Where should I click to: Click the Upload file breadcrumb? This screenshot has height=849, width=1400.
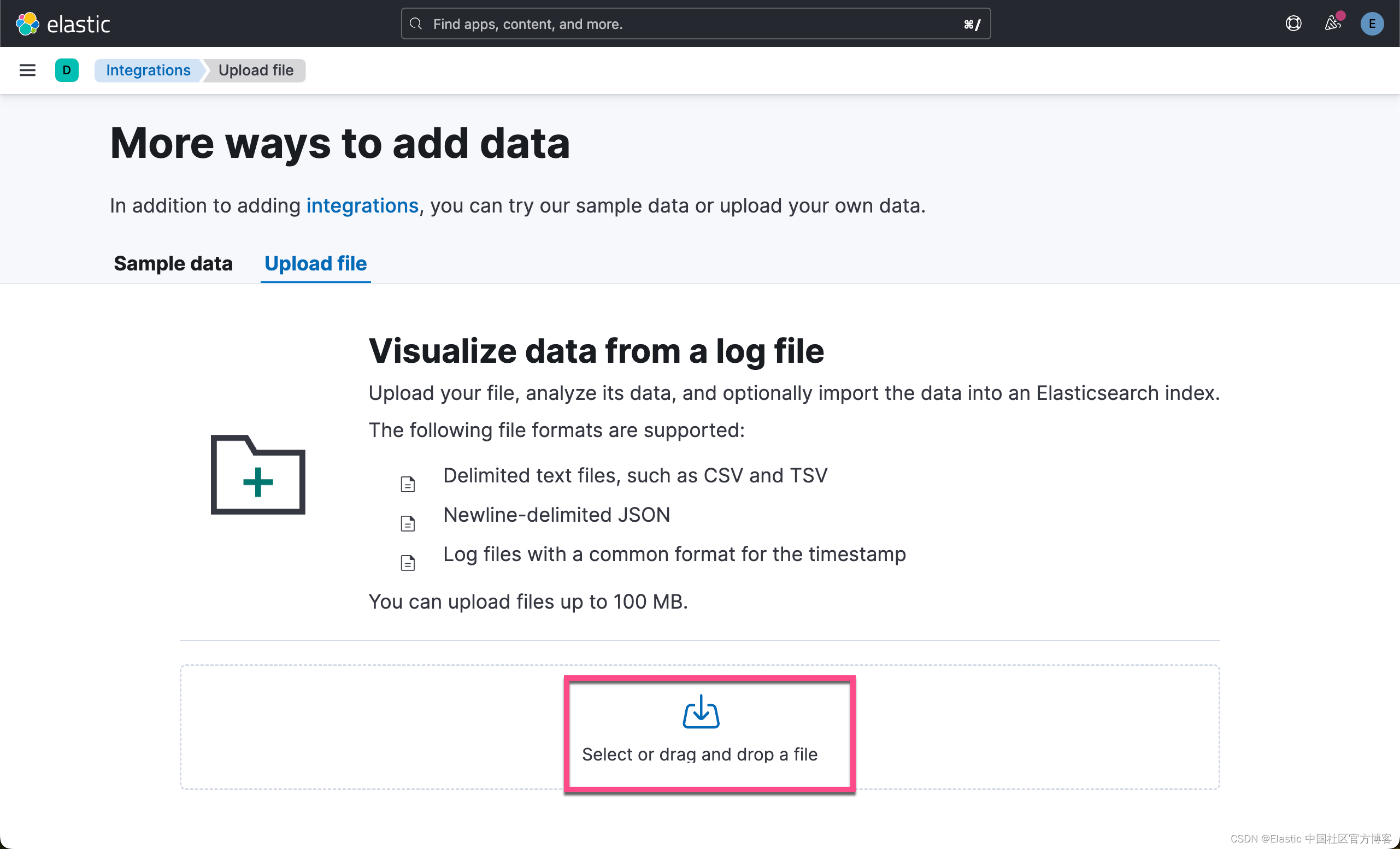[x=255, y=70]
